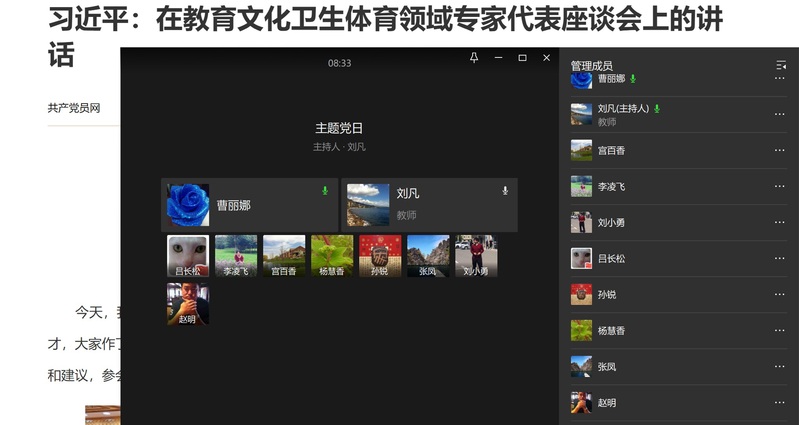799x425 pixels.
Task: Pin the meeting window on top
Action: pos(474,58)
